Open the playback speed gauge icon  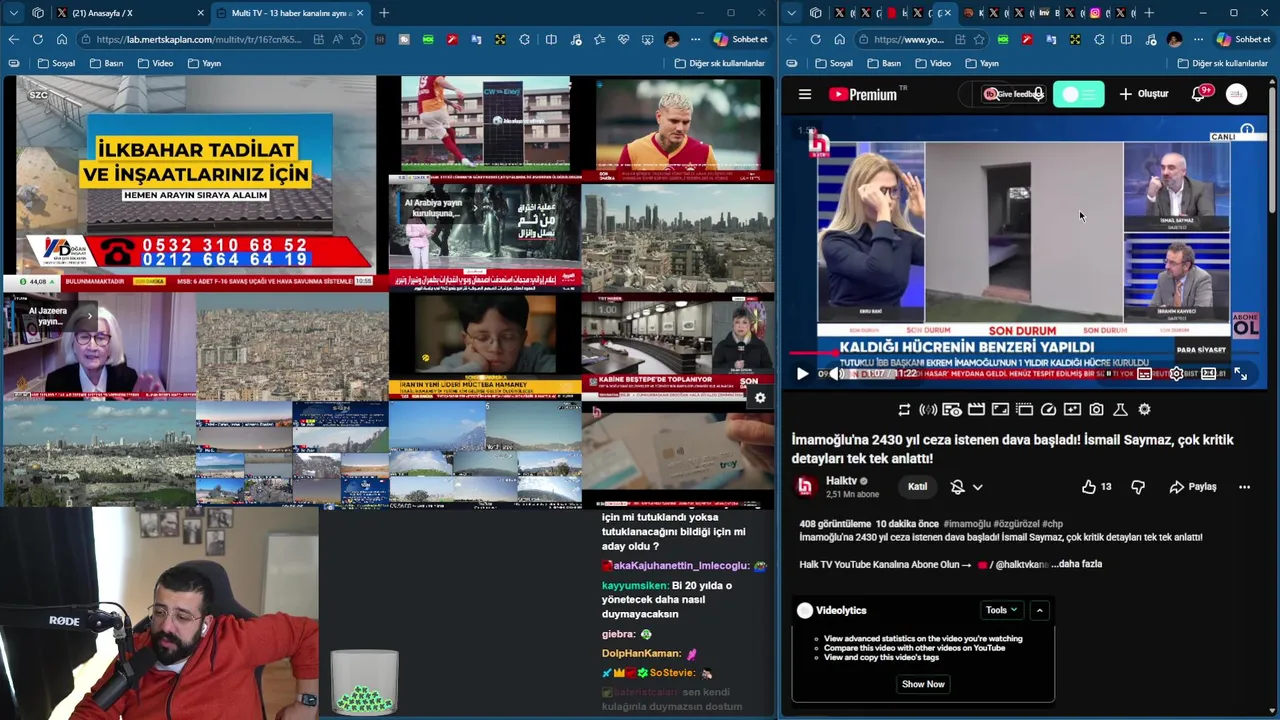(1048, 409)
